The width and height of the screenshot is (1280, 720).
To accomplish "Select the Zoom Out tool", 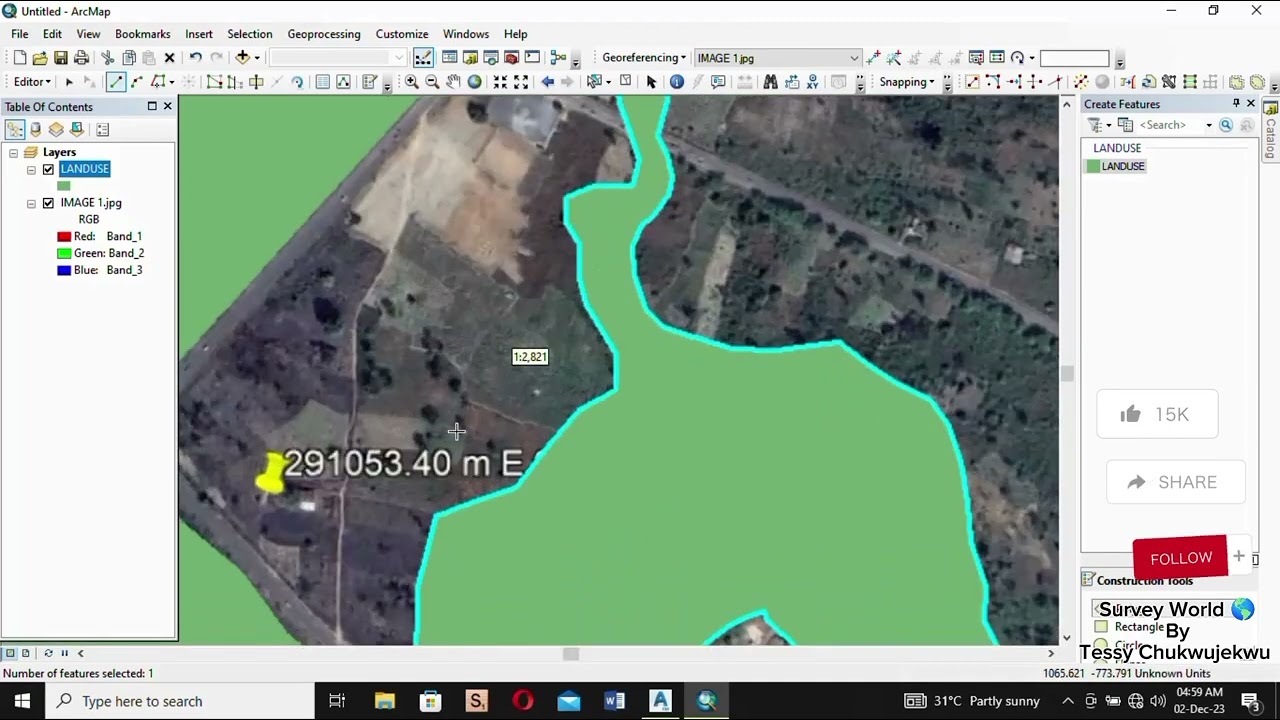I will tap(432, 82).
